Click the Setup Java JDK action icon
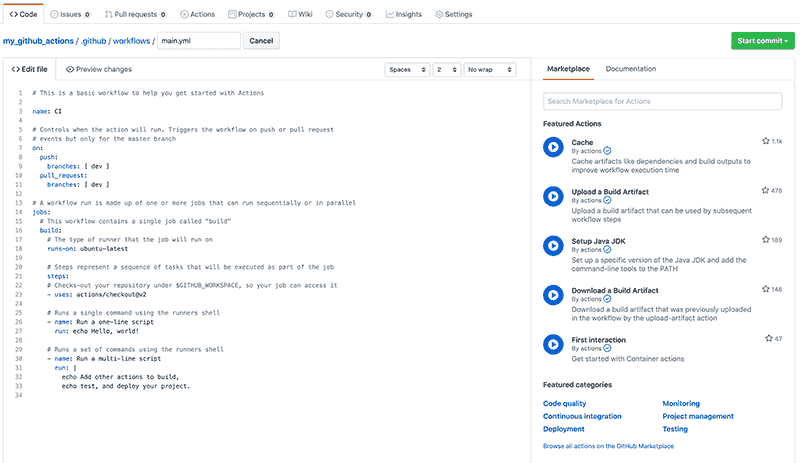The height and width of the screenshot is (463, 800). click(x=552, y=245)
